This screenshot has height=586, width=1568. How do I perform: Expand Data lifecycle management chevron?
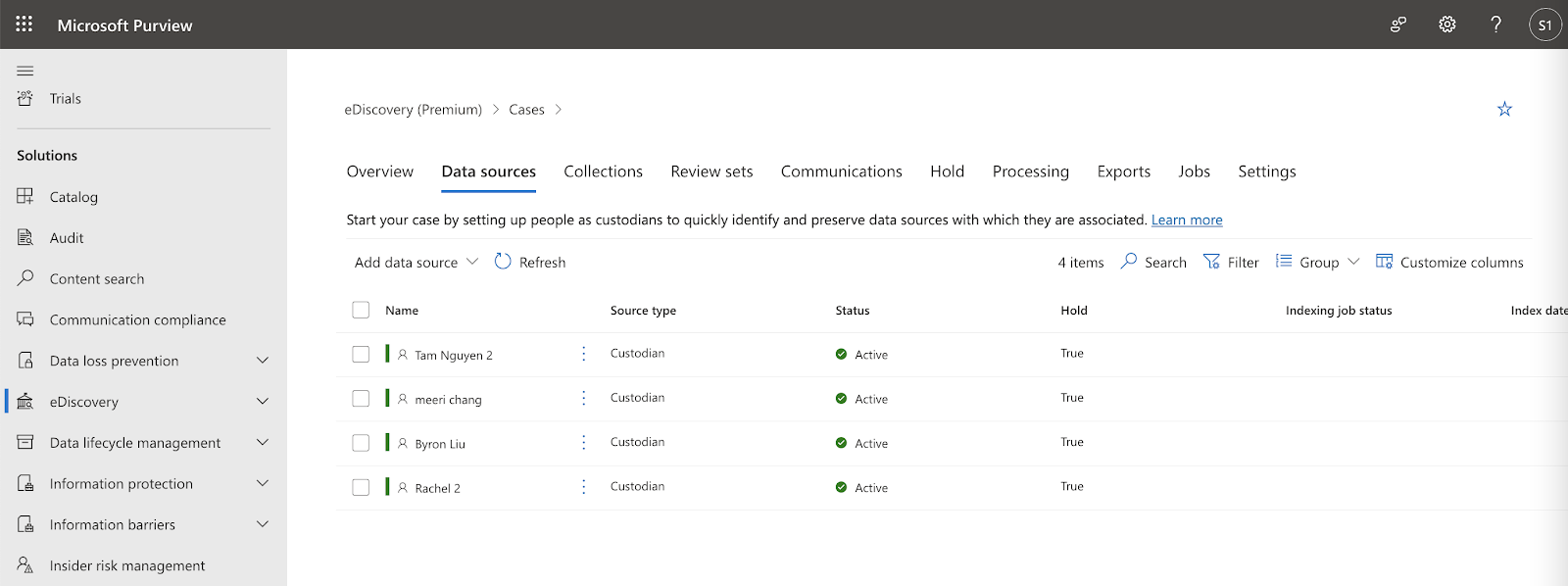[263, 442]
